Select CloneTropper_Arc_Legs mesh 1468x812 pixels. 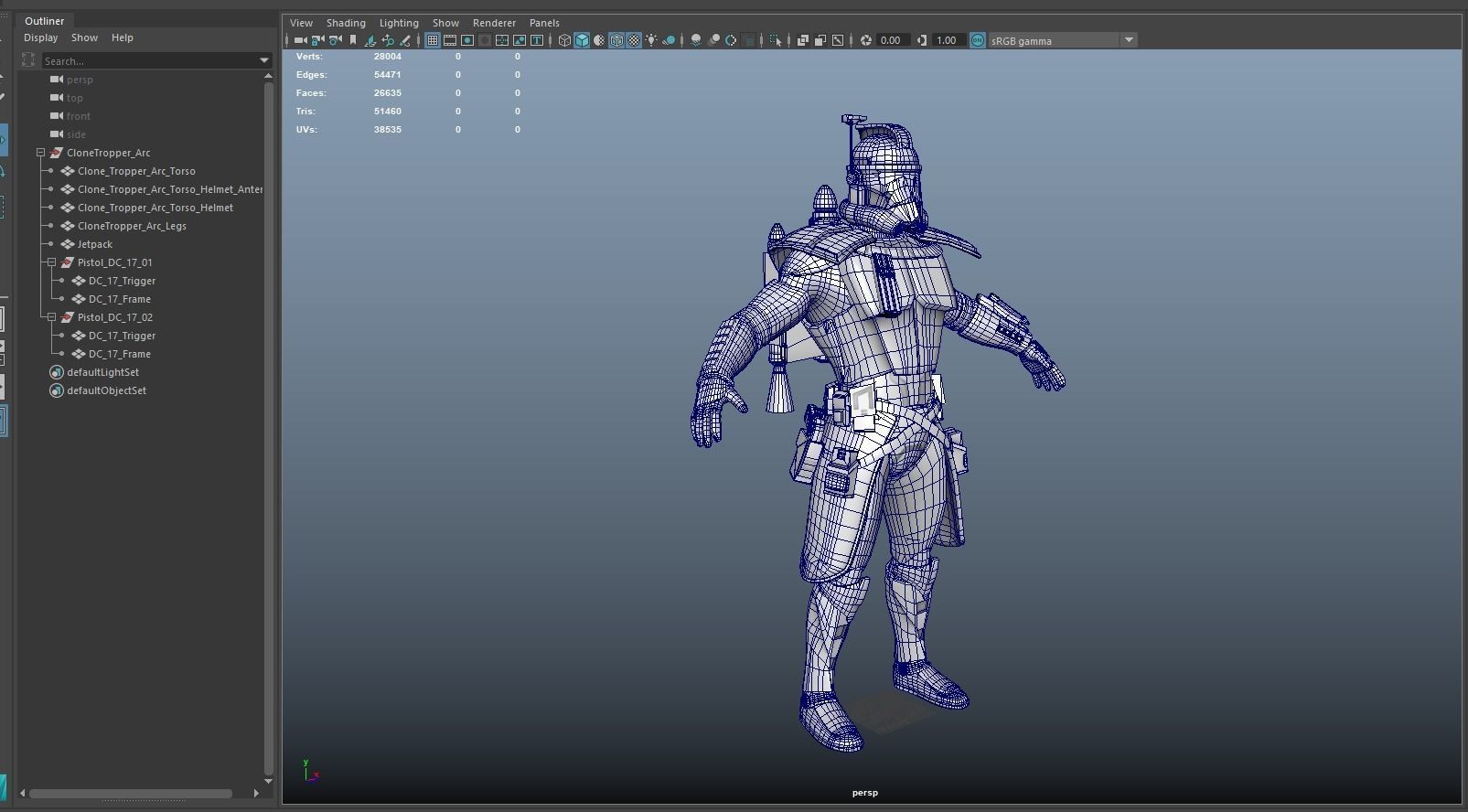132,226
